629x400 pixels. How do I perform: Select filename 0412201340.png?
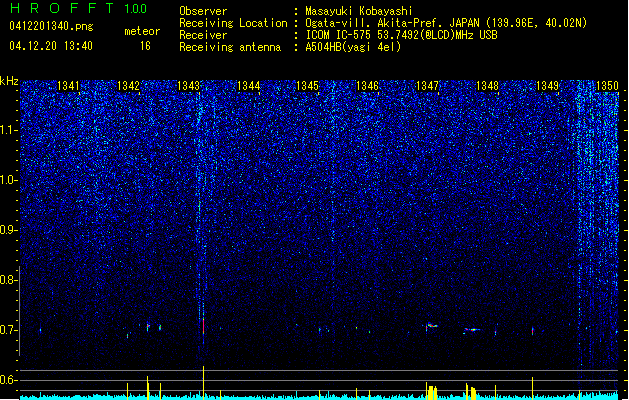51,26
